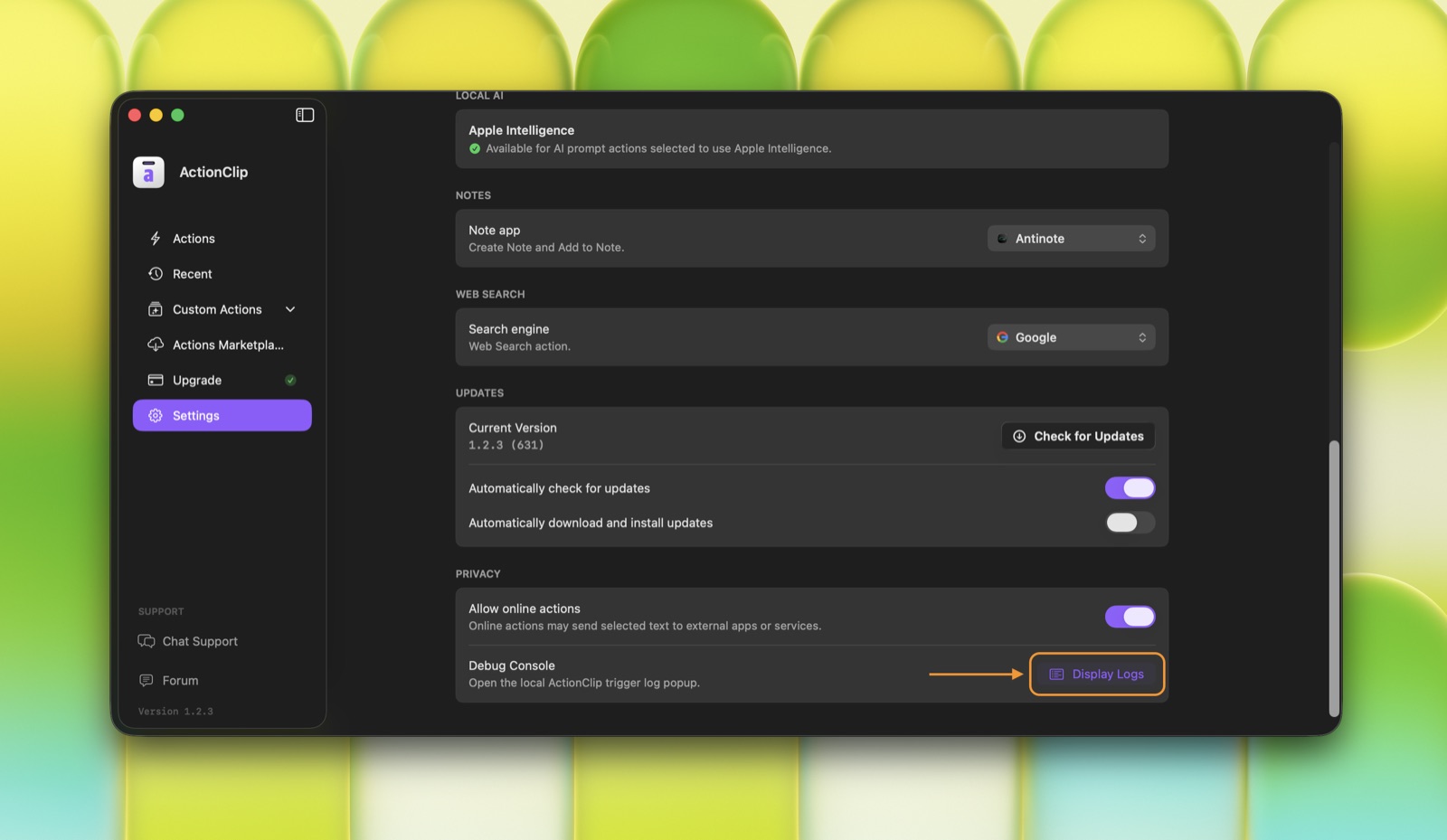This screenshot has width=1447, height=840.
Task: Click the sidebar footer Version 1.2.3 text
Action: coord(175,712)
